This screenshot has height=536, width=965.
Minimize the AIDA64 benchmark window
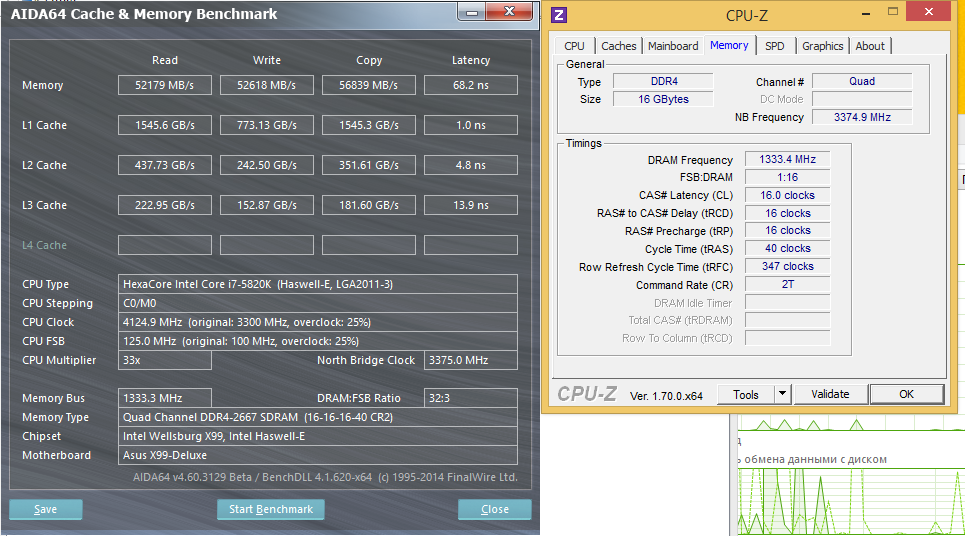pyautogui.click(x=472, y=12)
